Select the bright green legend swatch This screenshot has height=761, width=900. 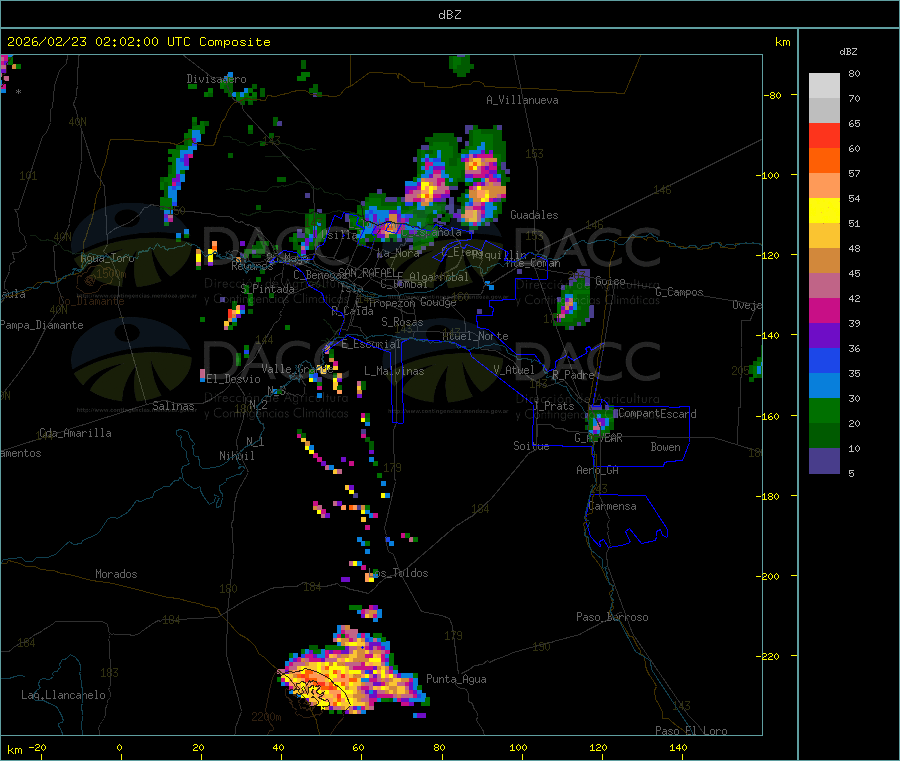(824, 410)
